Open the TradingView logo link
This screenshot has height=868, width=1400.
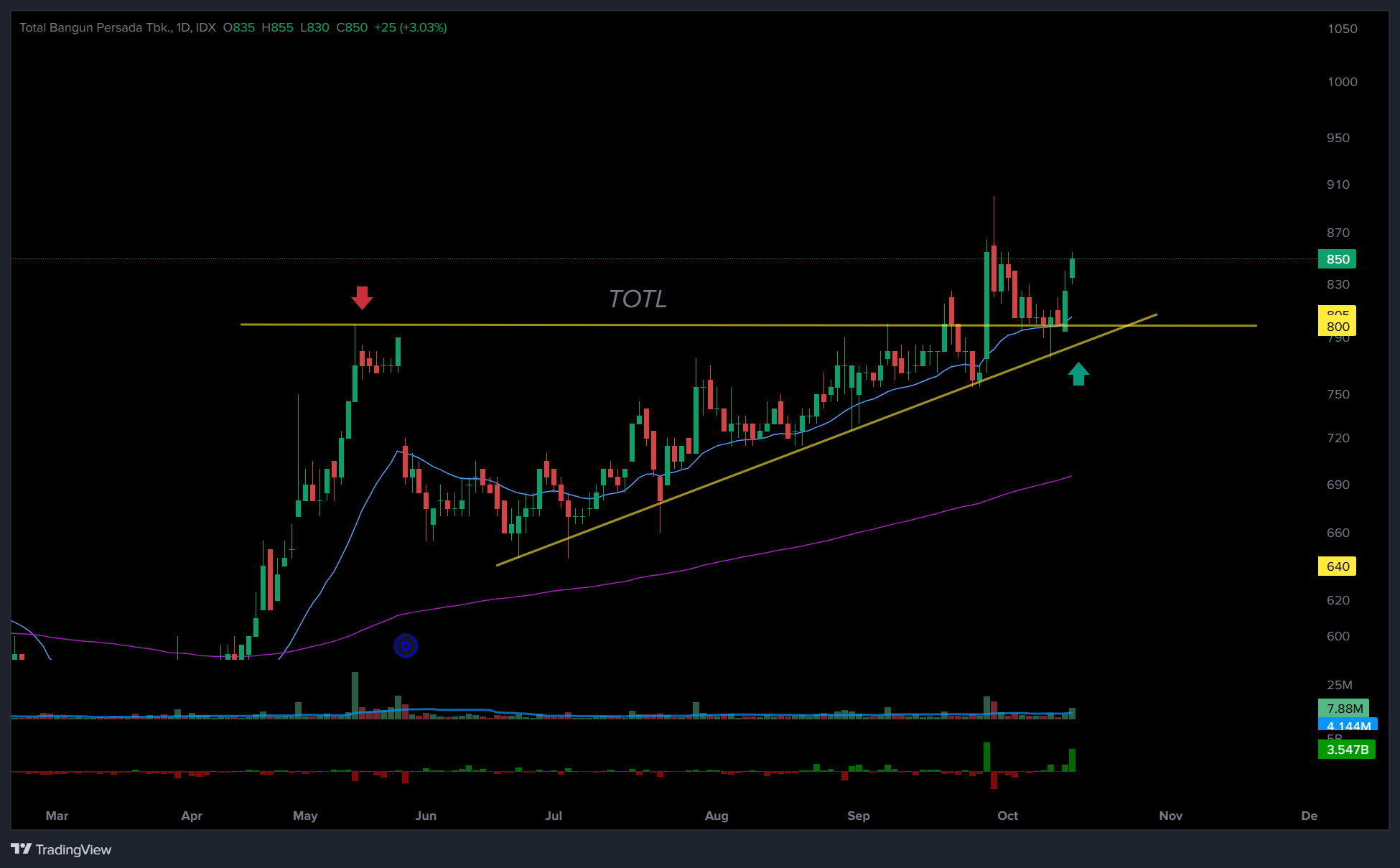coord(62,849)
